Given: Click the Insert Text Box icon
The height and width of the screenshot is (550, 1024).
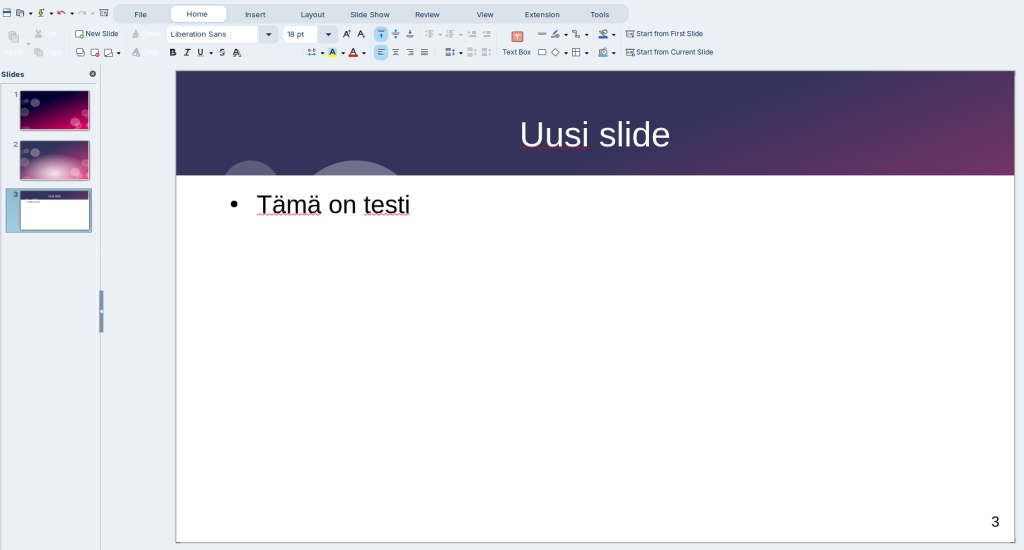Looking at the screenshot, I should [x=517, y=37].
